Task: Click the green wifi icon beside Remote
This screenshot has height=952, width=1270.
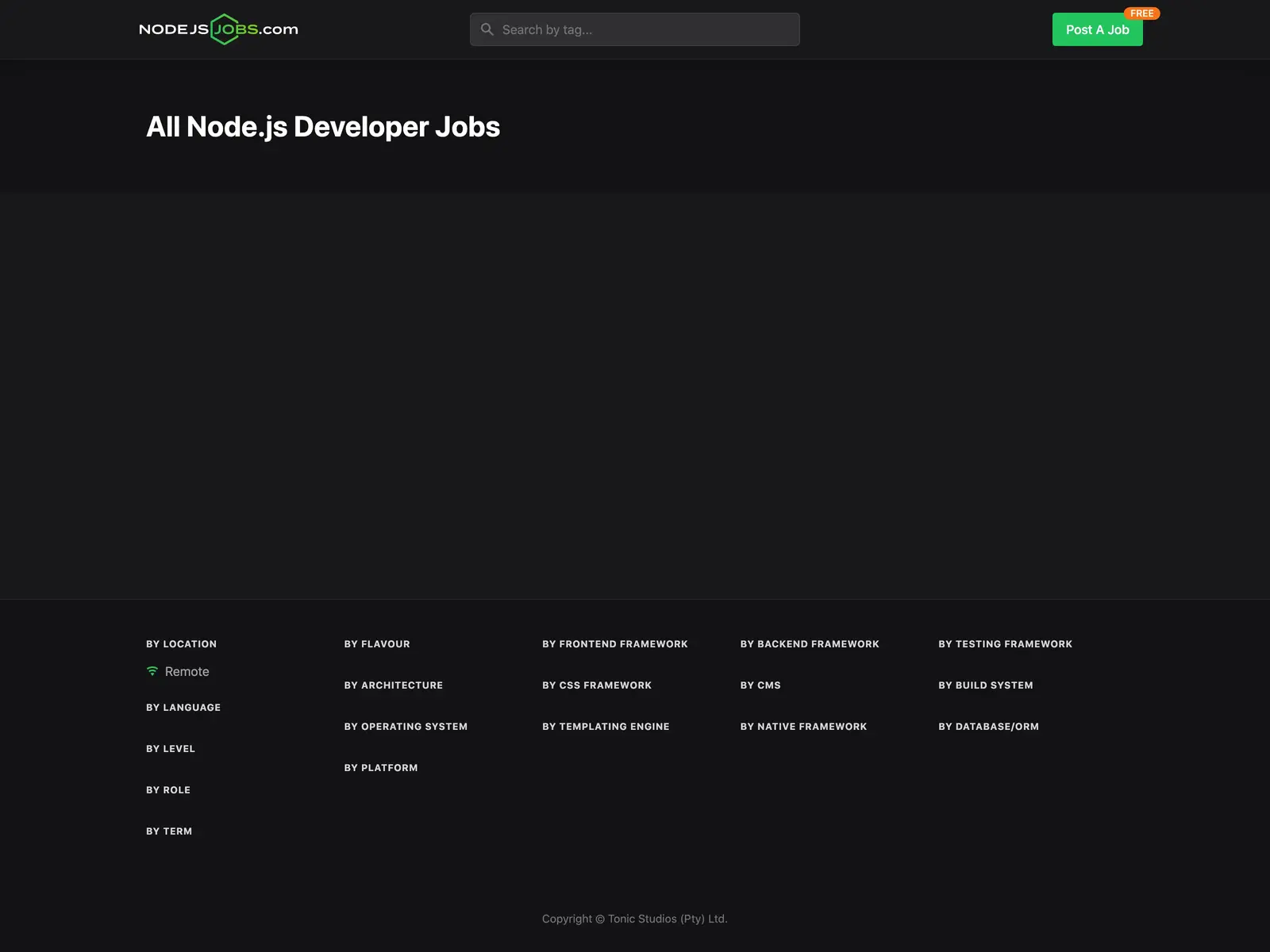Action: [152, 671]
